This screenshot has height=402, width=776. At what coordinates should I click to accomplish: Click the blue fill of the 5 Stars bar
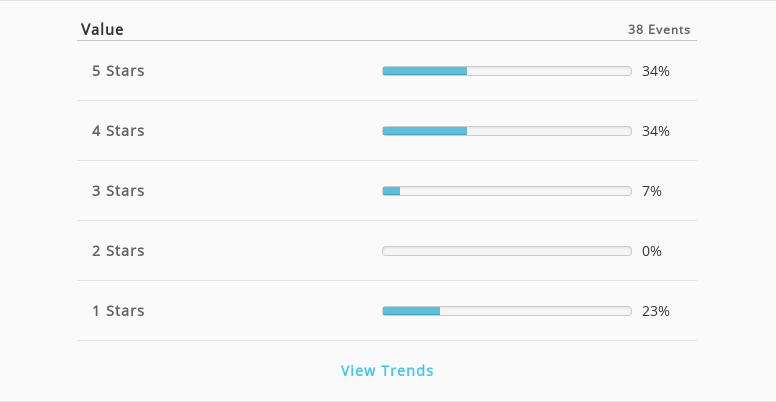[425, 71]
